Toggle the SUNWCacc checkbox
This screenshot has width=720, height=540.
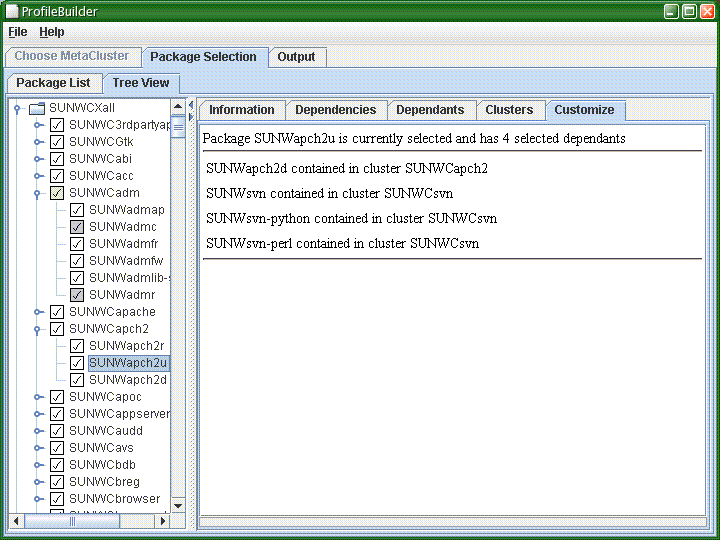(x=57, y=176)
